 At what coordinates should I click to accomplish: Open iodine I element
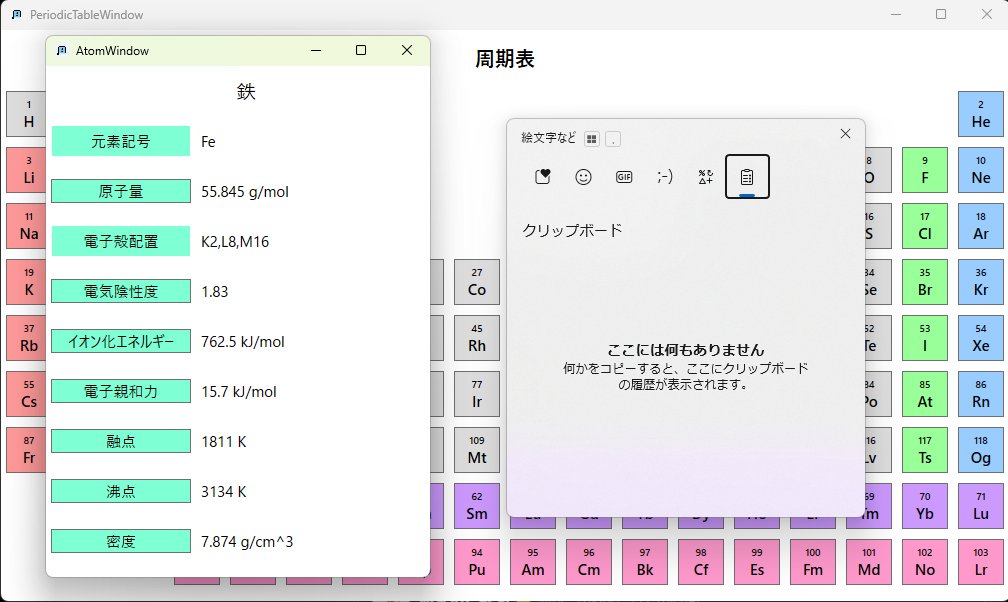click(x=924, y=338)
